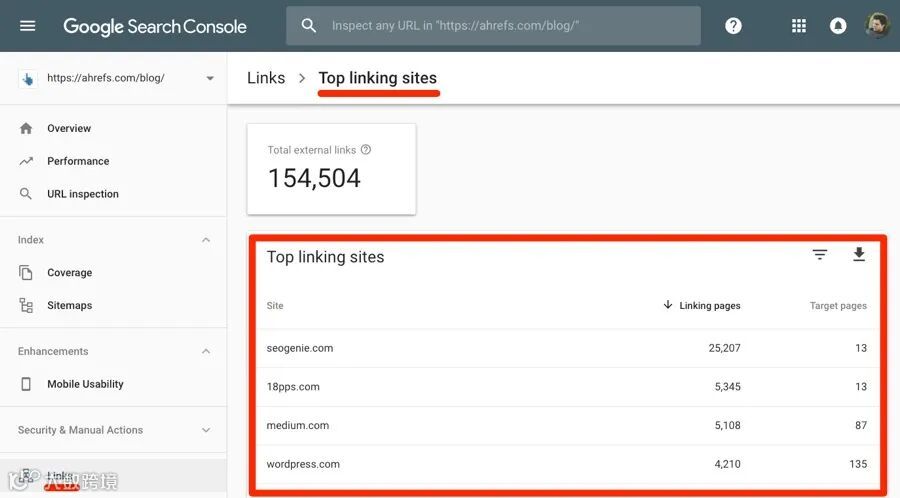Click the ahrefs.com/blog property favicon
This screenshot has height=498, width=900.
[28, 79]
